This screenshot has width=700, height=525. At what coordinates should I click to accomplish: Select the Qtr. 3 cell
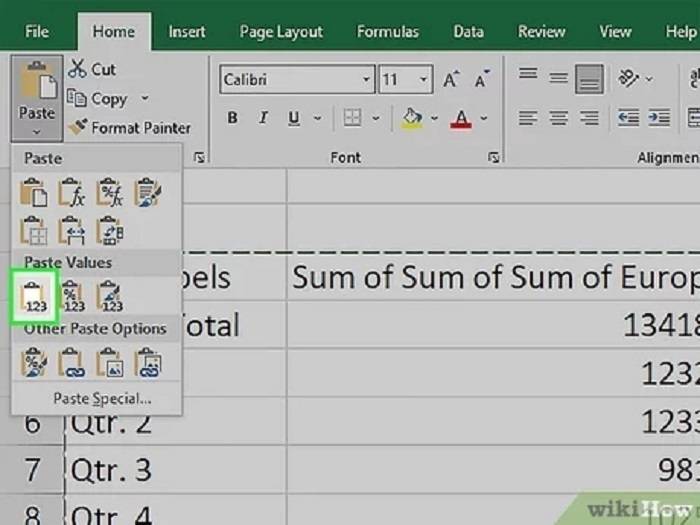175,469
